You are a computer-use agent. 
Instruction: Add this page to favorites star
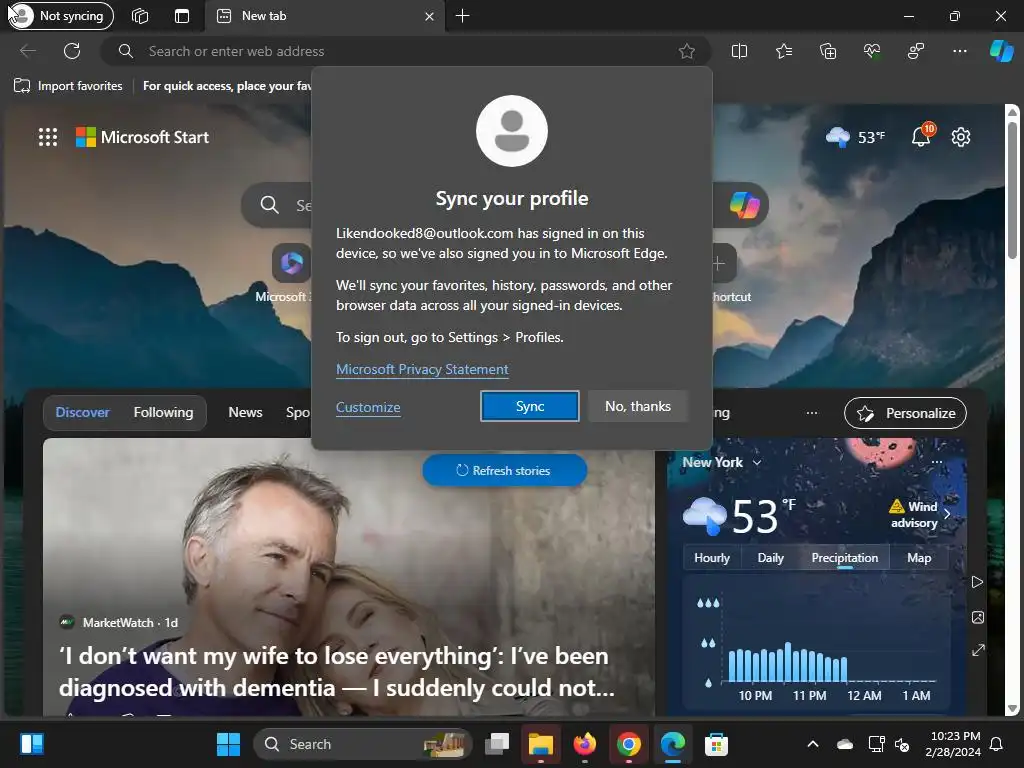tap(686, 51)
